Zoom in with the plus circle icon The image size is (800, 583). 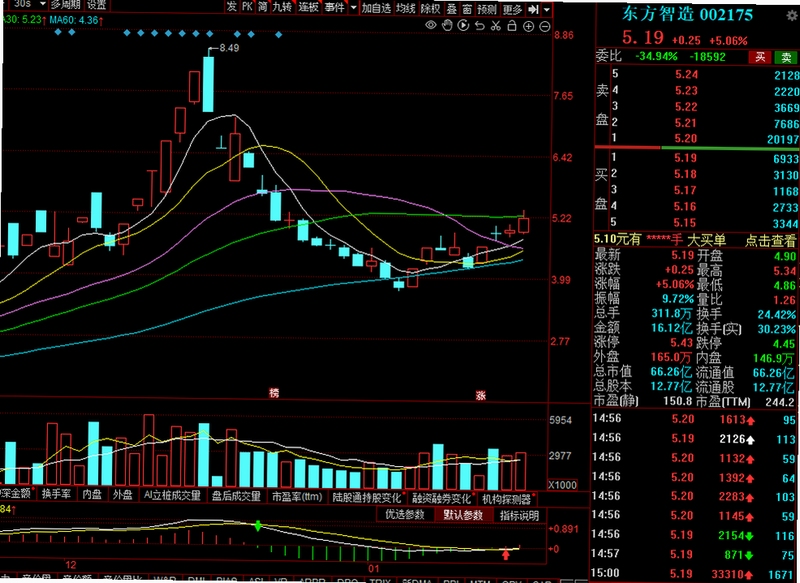click(529, 26)
